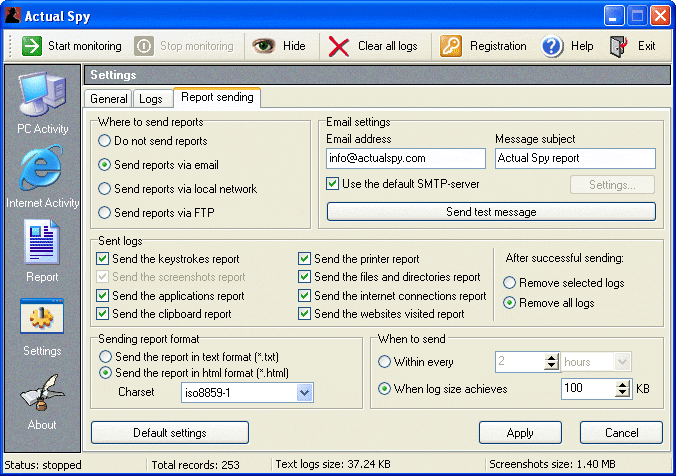Screen dimensions: 676x476
Task: Click Total records: 253 in status bar
Action: point(195,465)
